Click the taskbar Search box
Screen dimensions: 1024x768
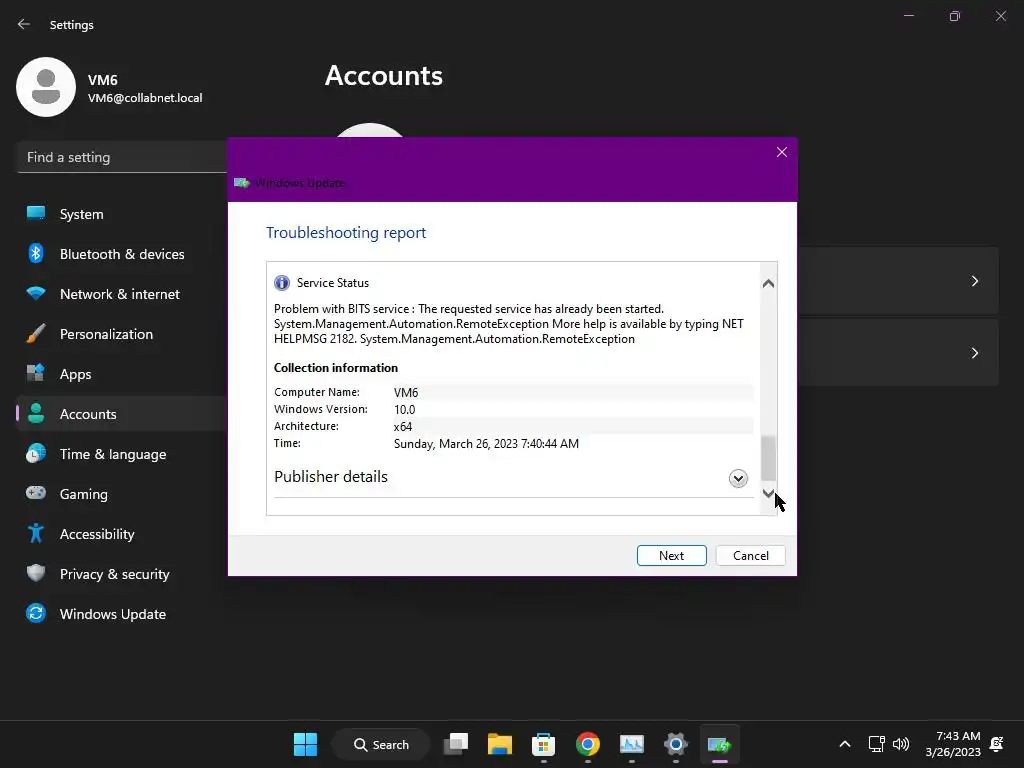coord(381,744)
